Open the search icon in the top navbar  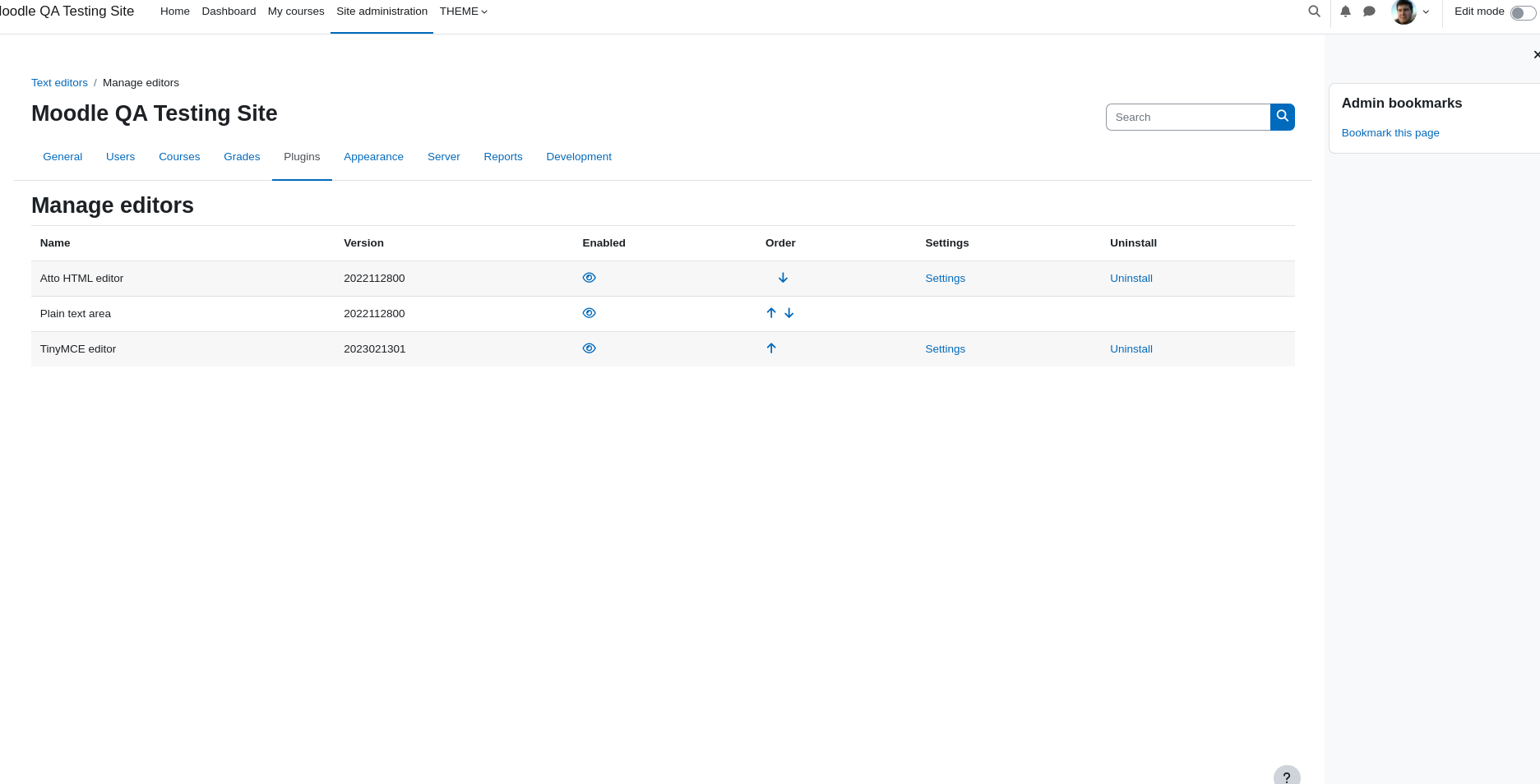tap(1314, 12)
